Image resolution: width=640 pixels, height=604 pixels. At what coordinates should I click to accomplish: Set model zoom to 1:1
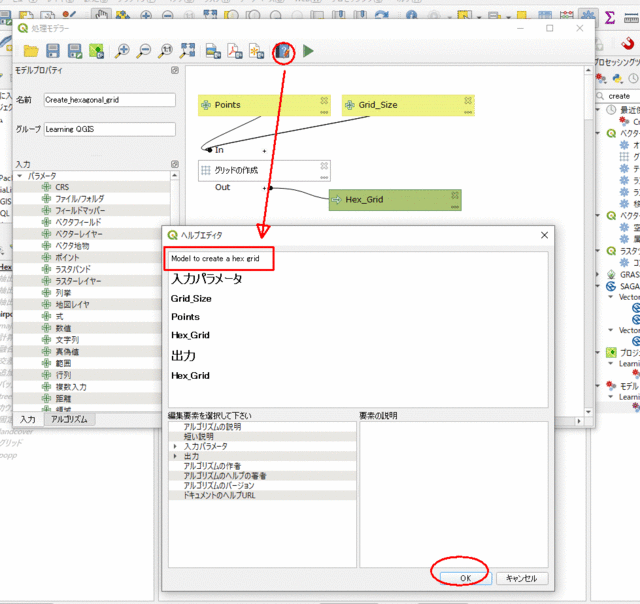pyautogui.click(x=166, y=51)
